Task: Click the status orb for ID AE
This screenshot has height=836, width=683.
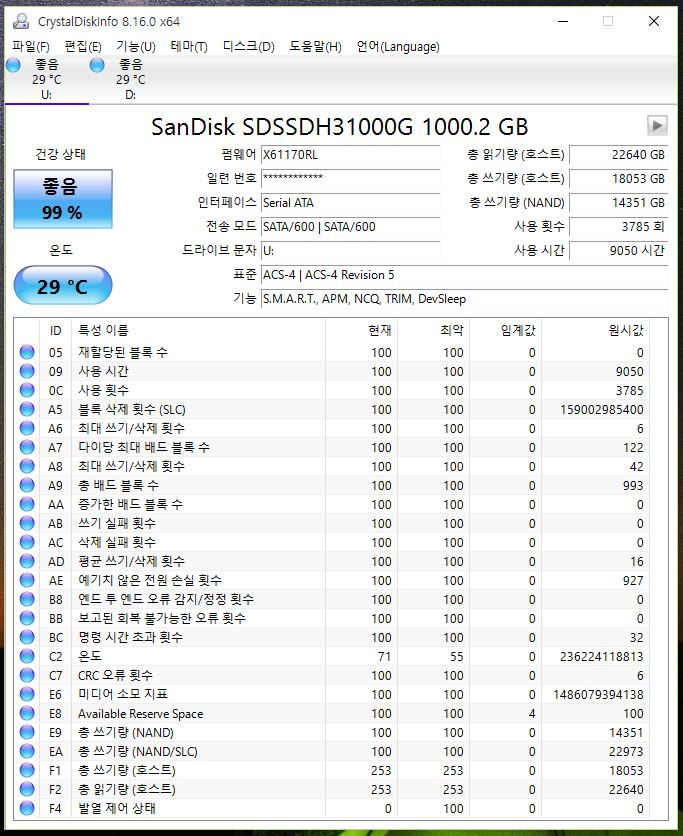Action: (x=27, y=581)
